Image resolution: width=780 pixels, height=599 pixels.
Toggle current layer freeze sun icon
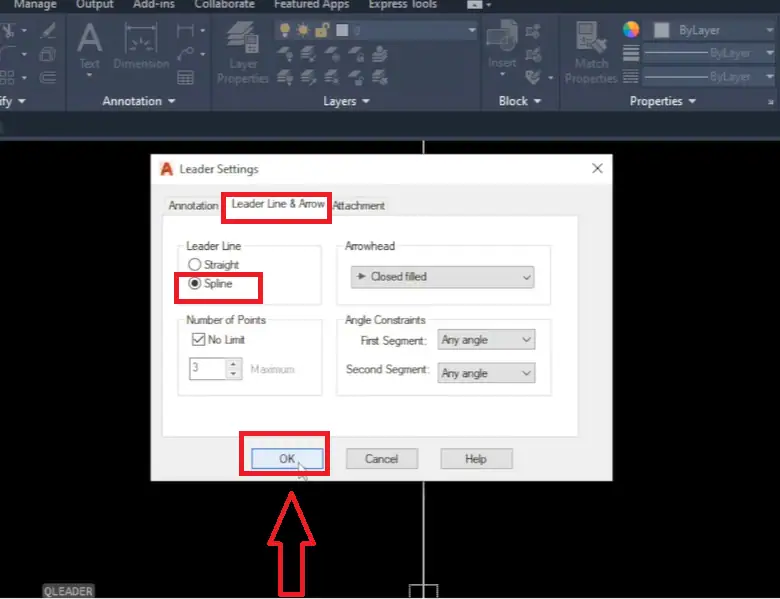click(x=303, y=30)
